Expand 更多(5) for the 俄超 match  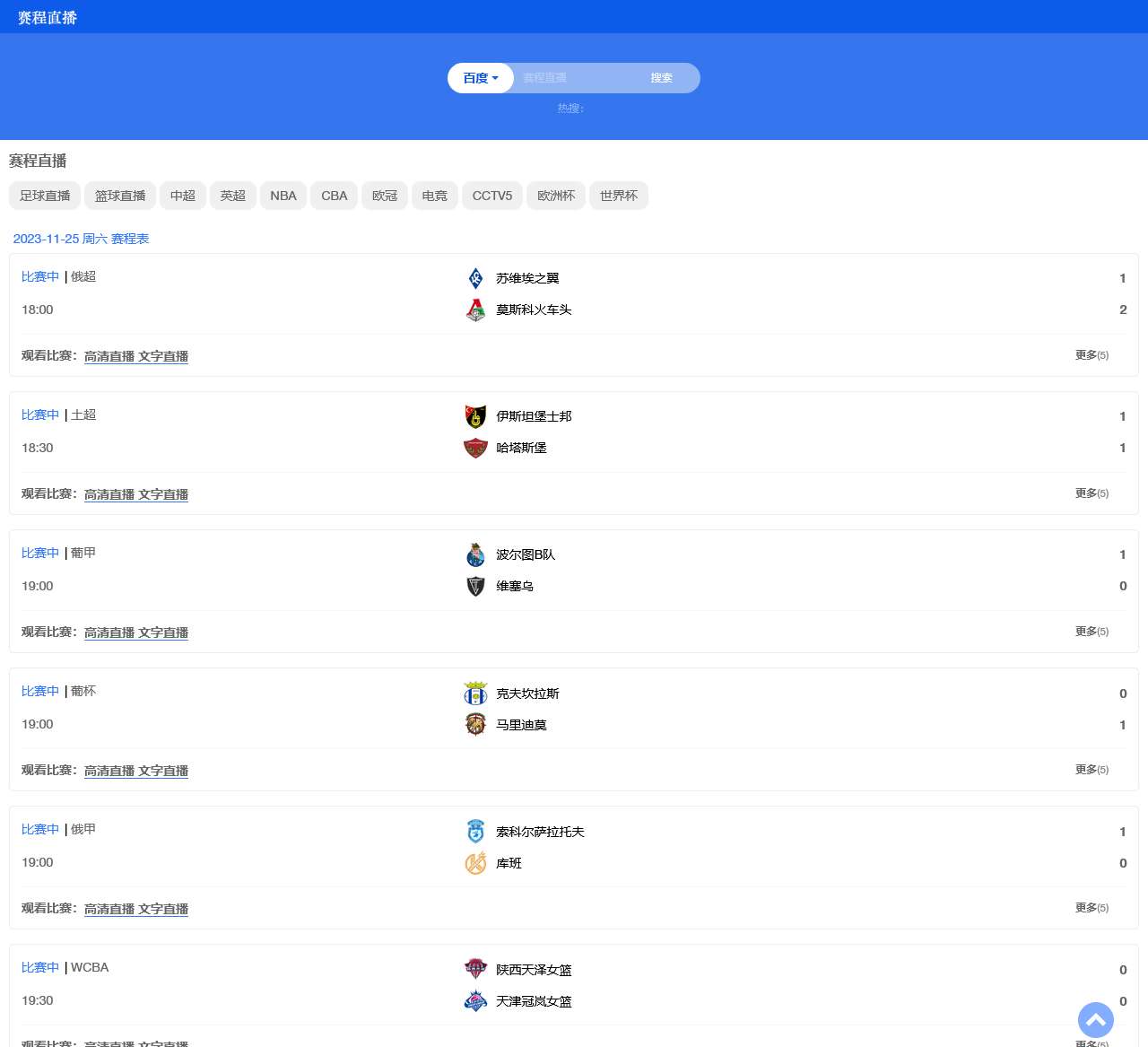(1091, 355)
